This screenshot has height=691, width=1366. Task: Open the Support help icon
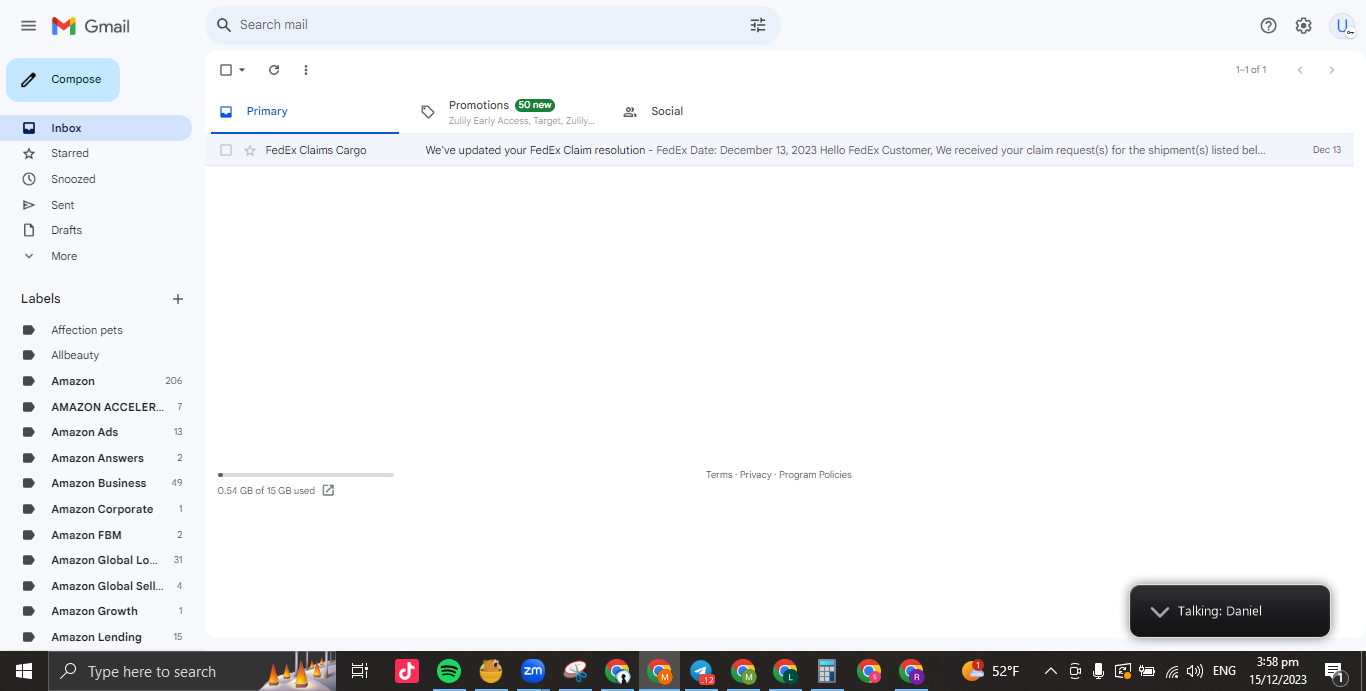1268,26
